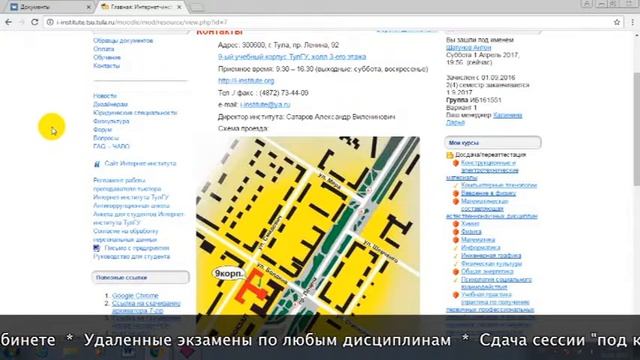Open the Вопросы link
Viewport: 640px width, 360px height.
tap(106, 138)
